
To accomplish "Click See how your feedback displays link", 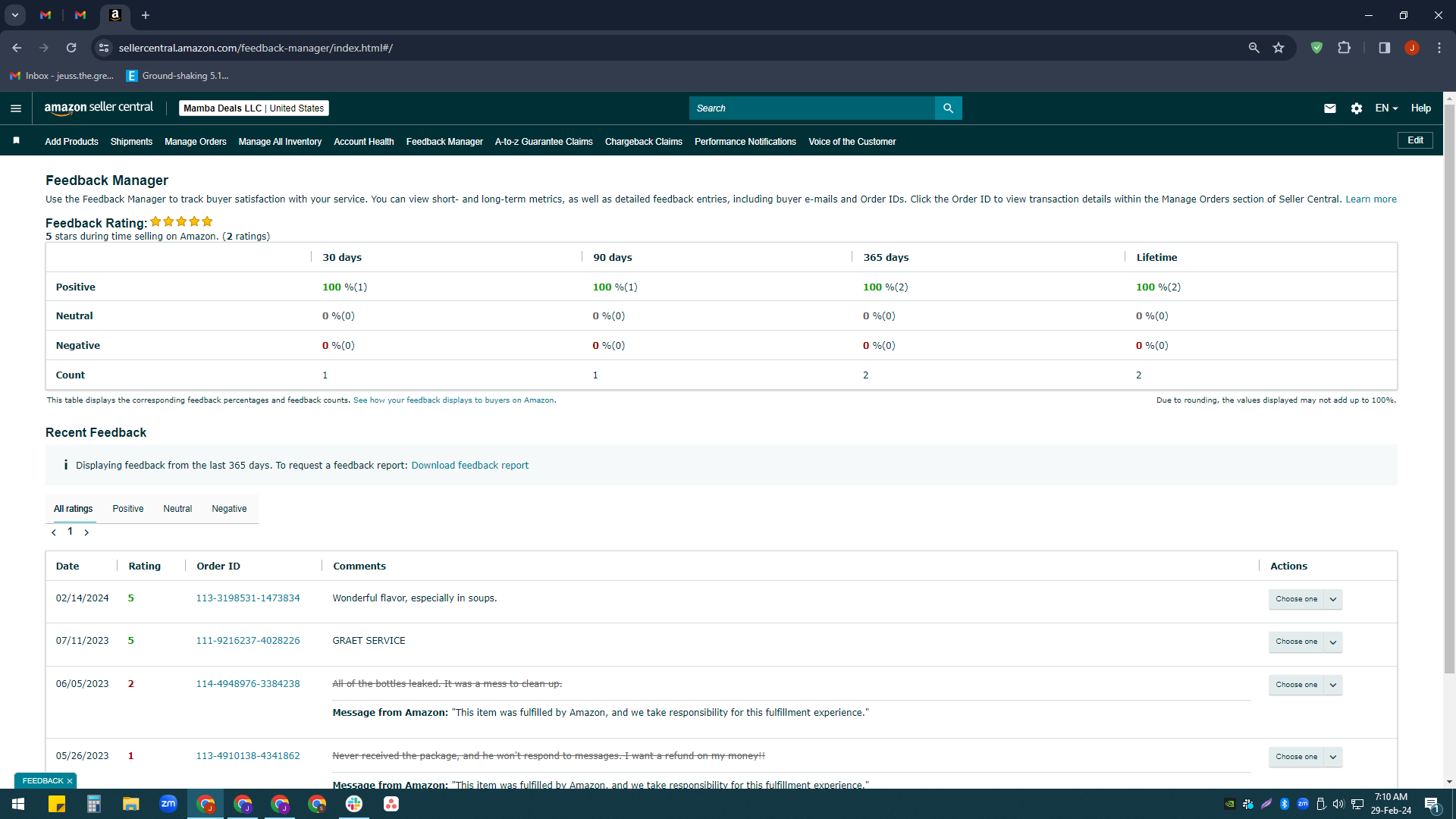I will click(453, 400).
